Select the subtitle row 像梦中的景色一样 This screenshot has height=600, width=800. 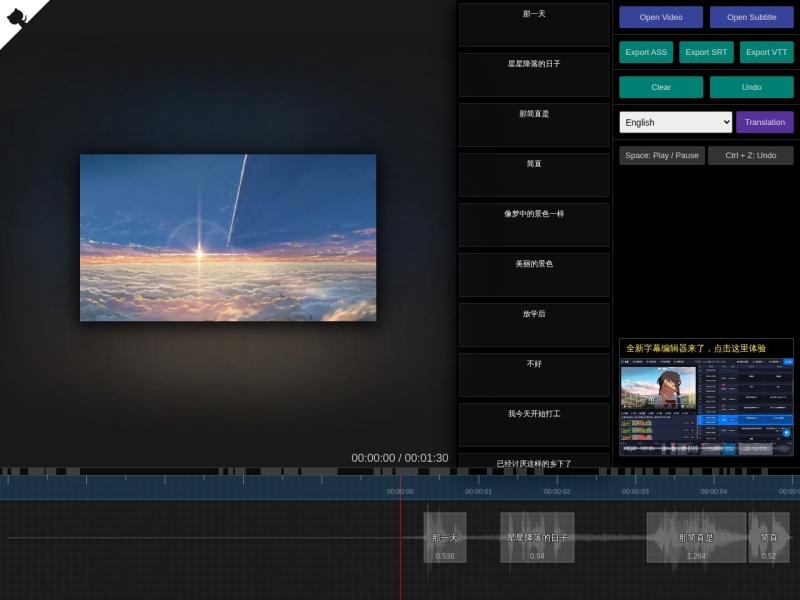point(534,224)
